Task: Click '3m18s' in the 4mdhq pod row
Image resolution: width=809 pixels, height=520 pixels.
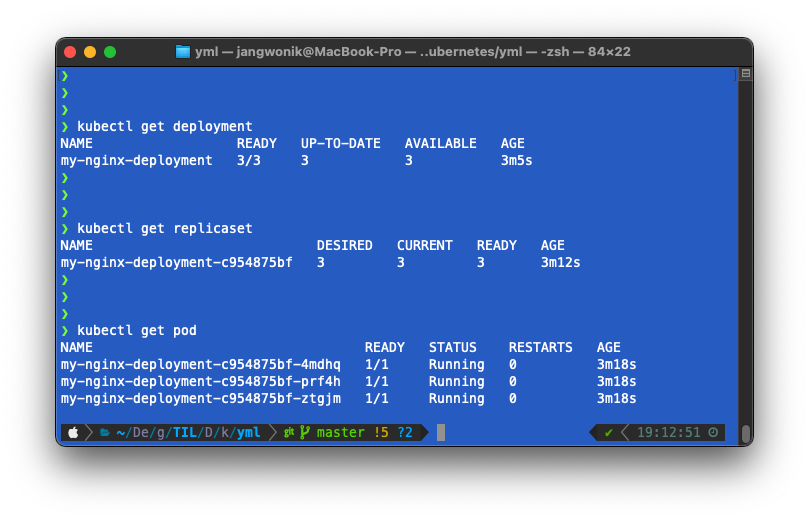Action: (617, 365)
